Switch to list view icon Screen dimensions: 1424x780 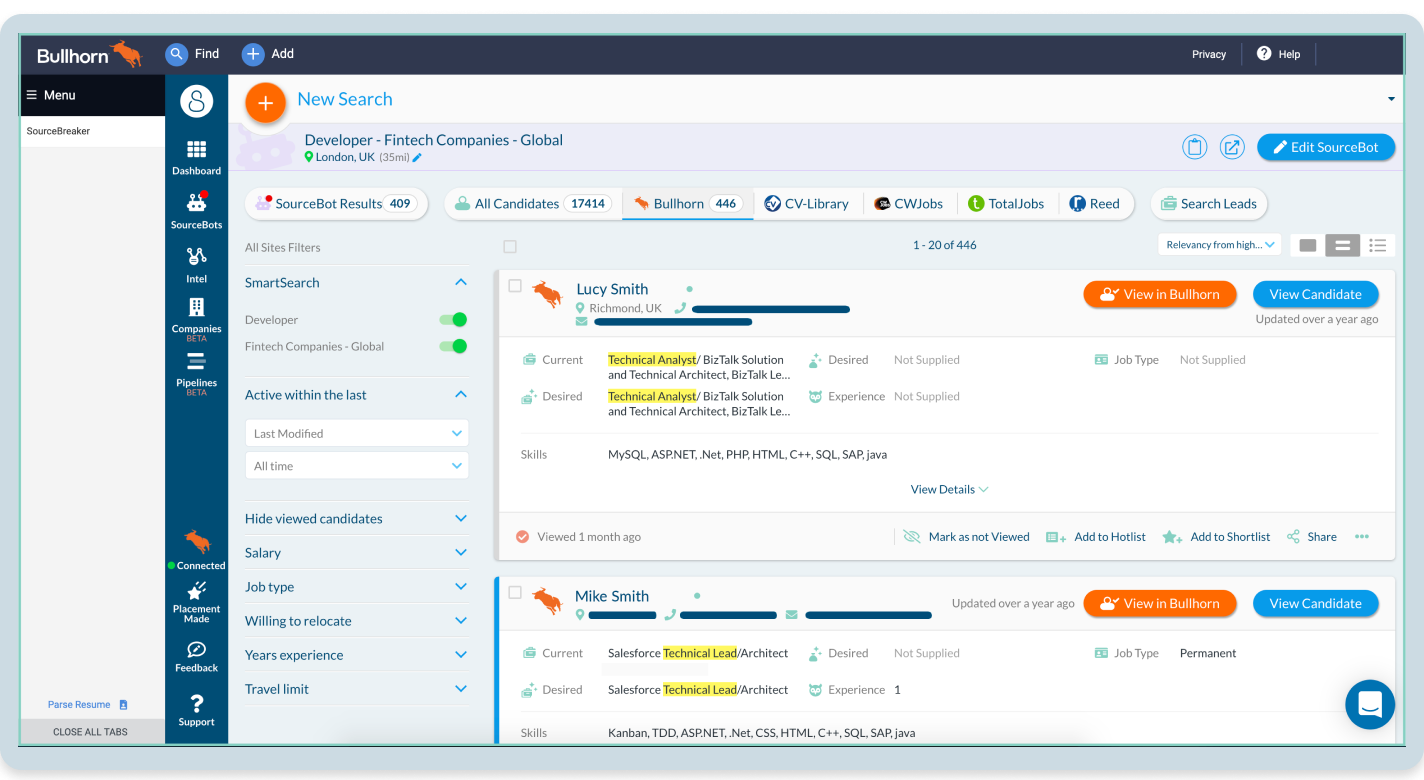click(1377, 245)
